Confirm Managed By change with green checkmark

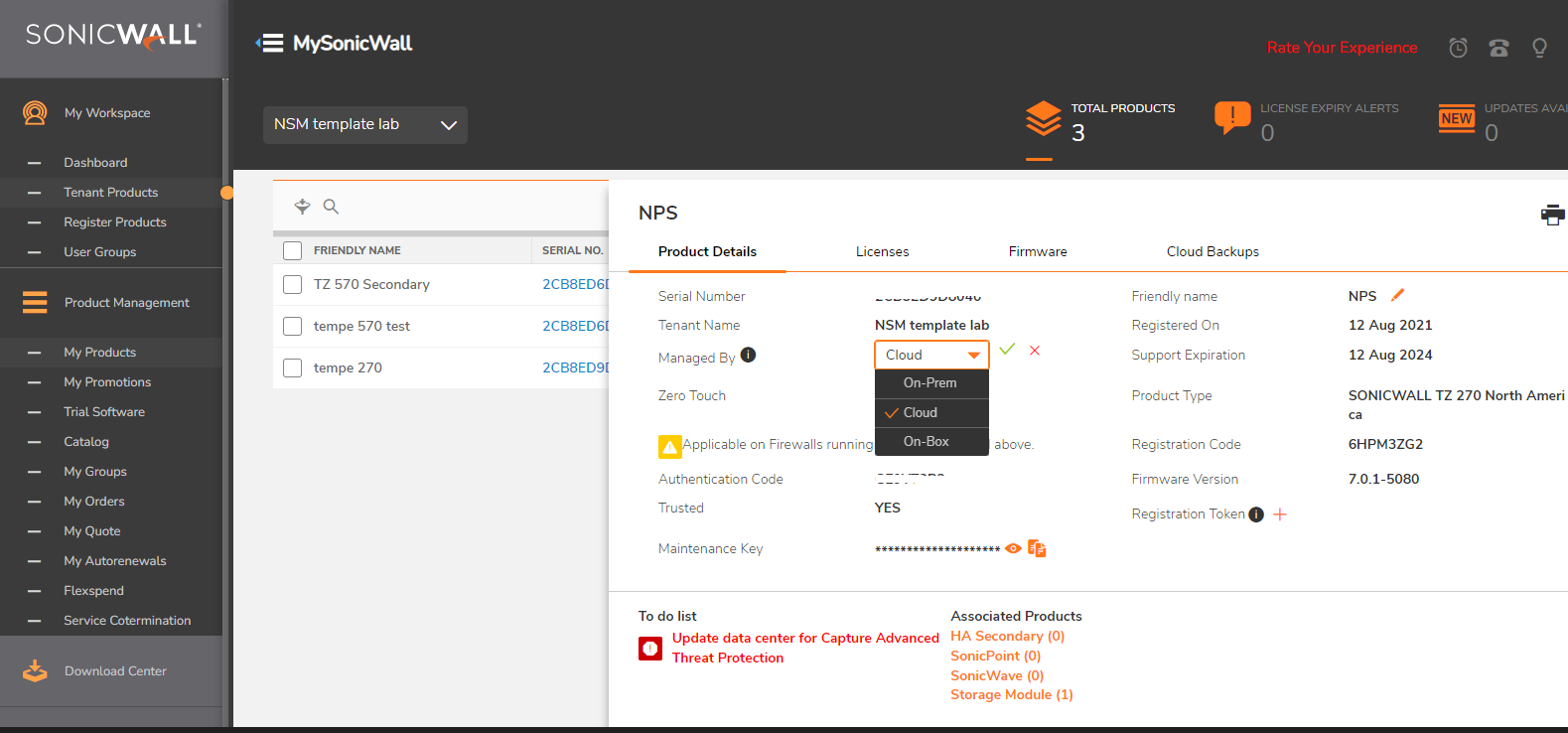pyautogui.click(x=1007, y=350)
